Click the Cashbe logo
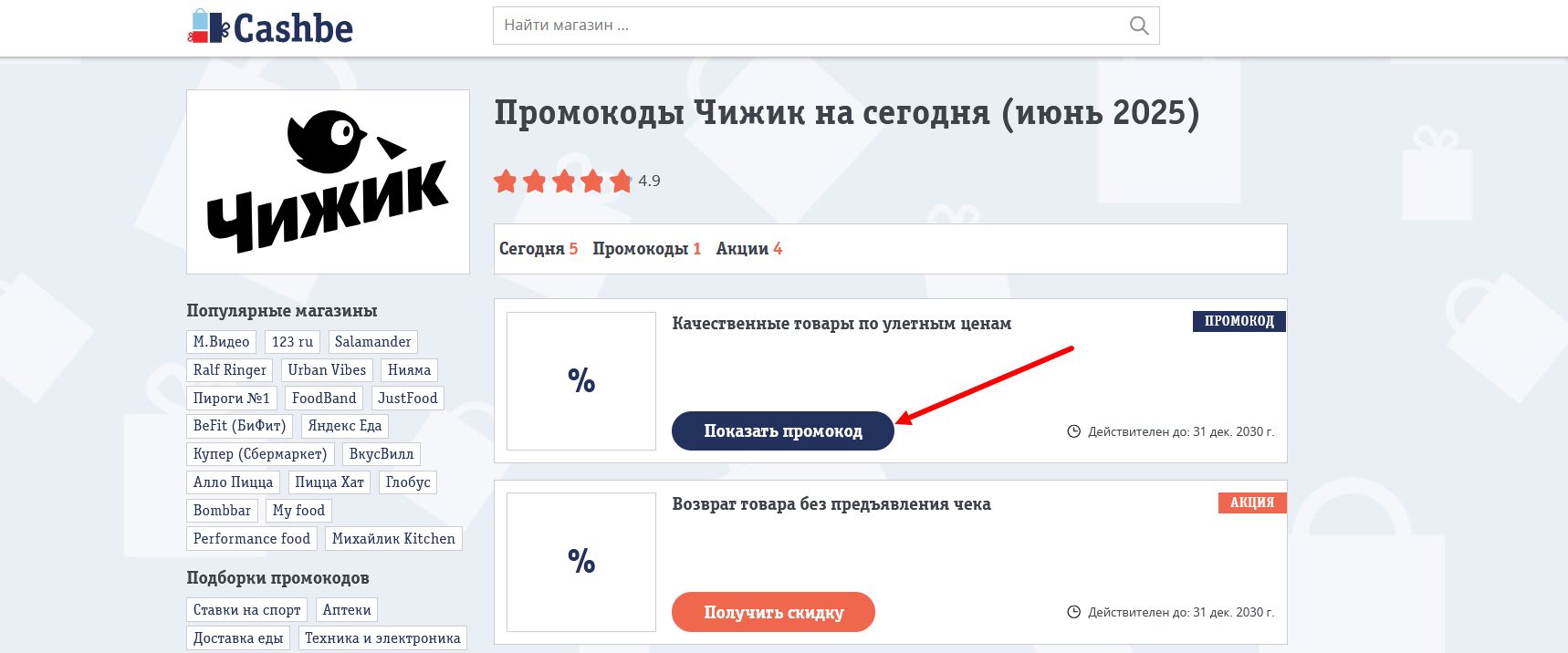The height and width of the screenshot is (653, 1568). pos(270,27)
